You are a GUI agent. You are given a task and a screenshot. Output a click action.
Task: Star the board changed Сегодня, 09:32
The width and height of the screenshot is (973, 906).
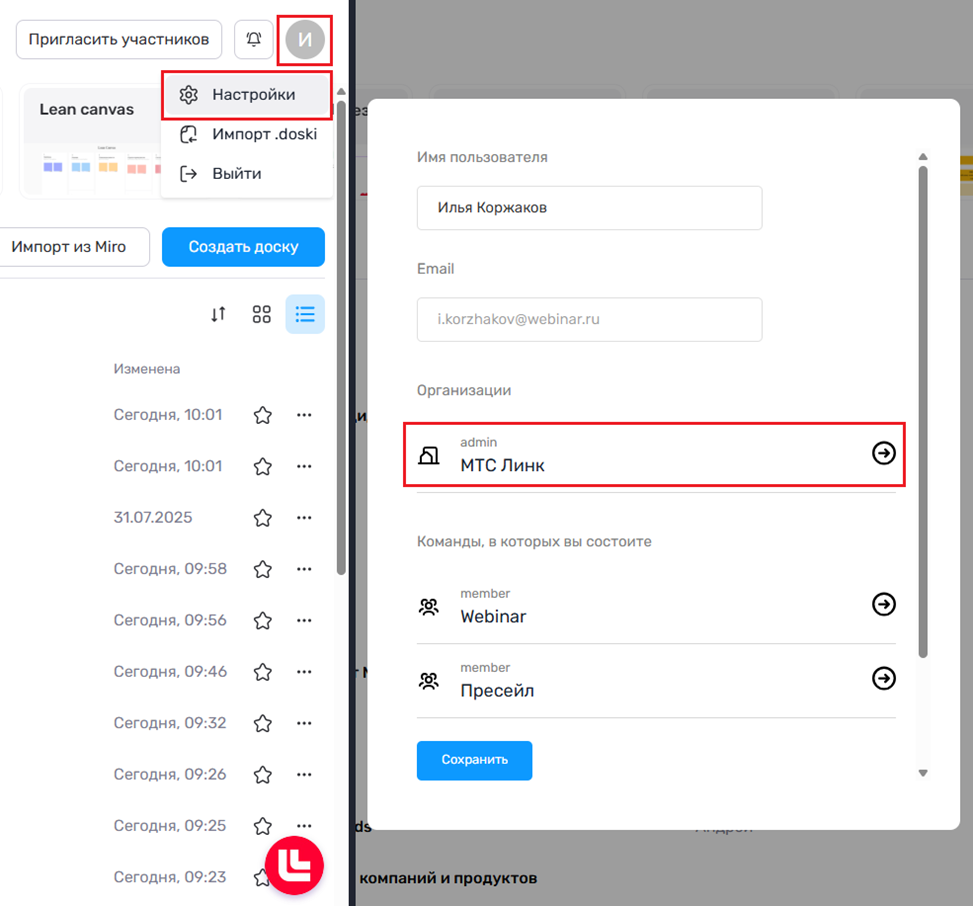pos(262,723)
